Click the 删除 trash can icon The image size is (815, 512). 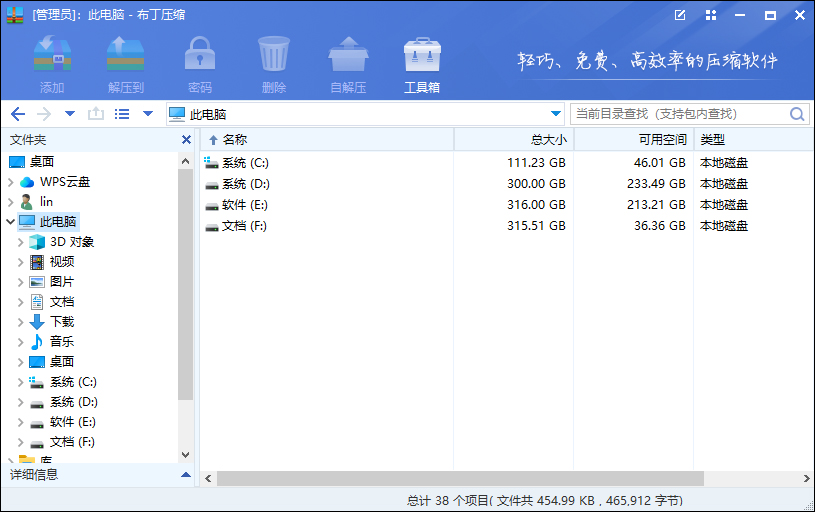click(x=273, y=54)
